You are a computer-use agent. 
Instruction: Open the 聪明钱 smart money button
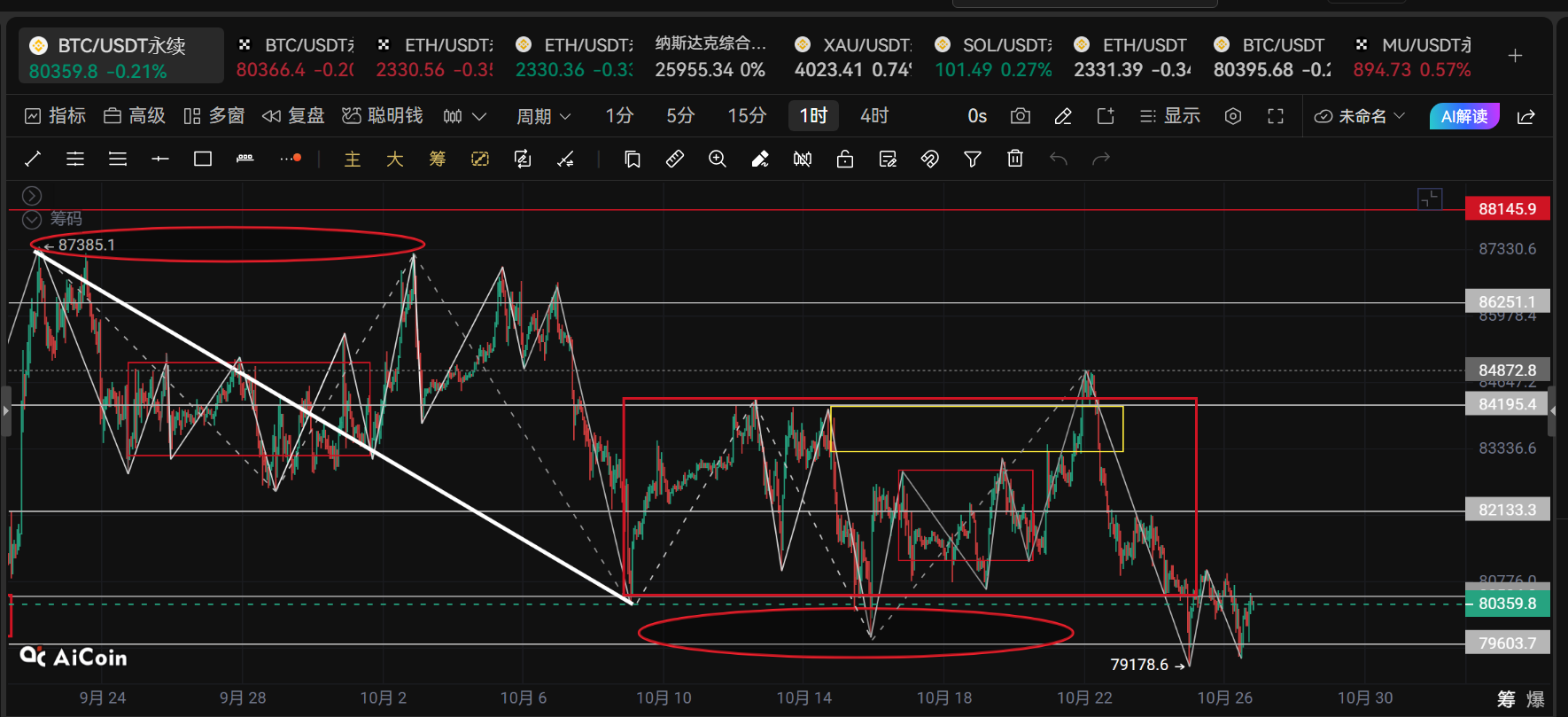click(x=383, y=116)
